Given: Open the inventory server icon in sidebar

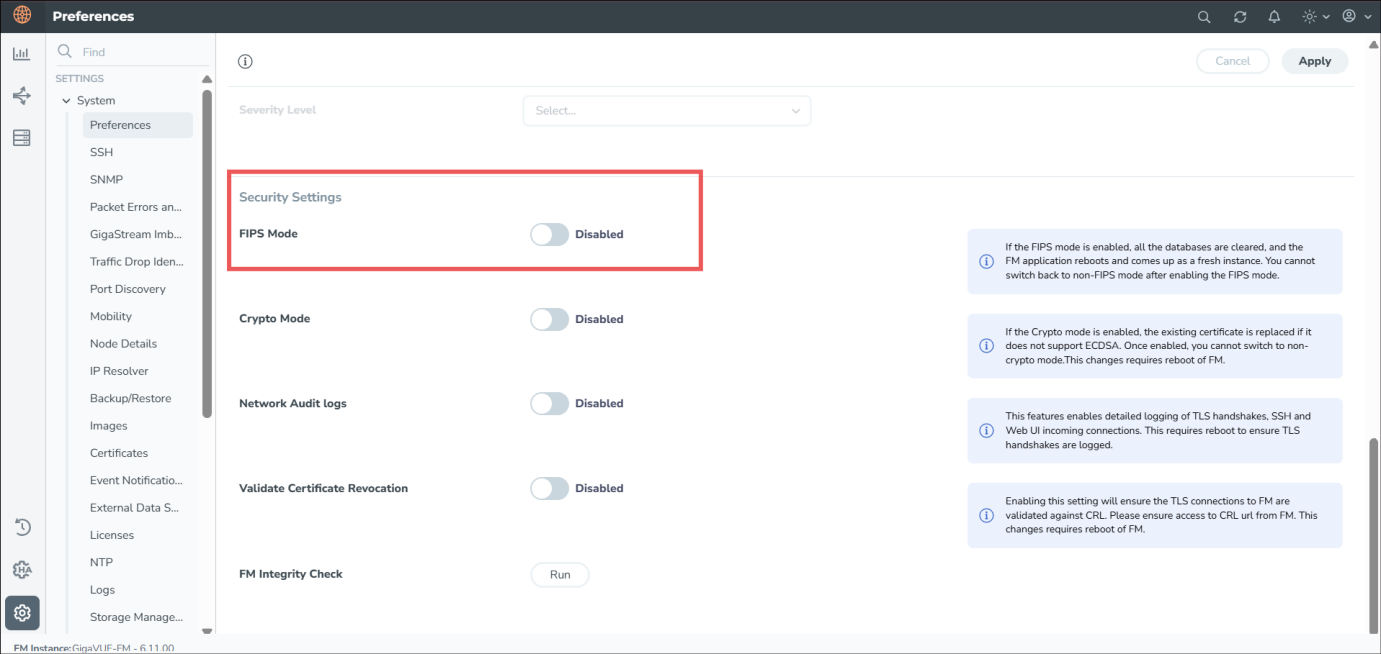Looking at the screenshot, I should coord(21,138).
